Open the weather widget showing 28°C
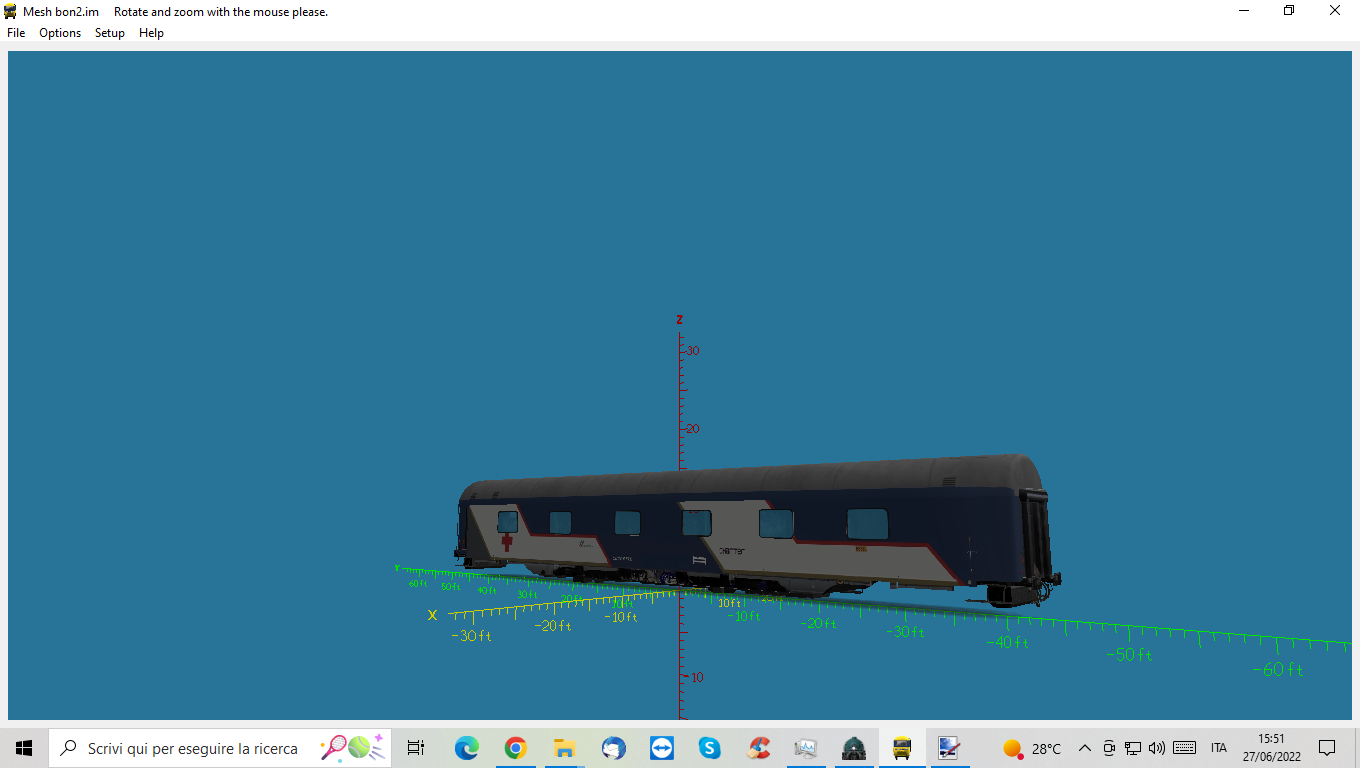This screenshot has height=768, width=1360. click(1032, 748)
